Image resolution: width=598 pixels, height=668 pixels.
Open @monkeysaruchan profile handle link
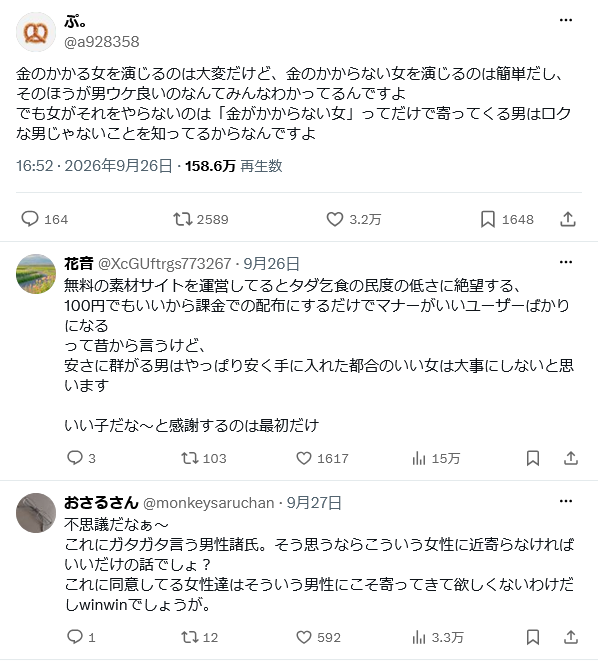click(209, 503)
